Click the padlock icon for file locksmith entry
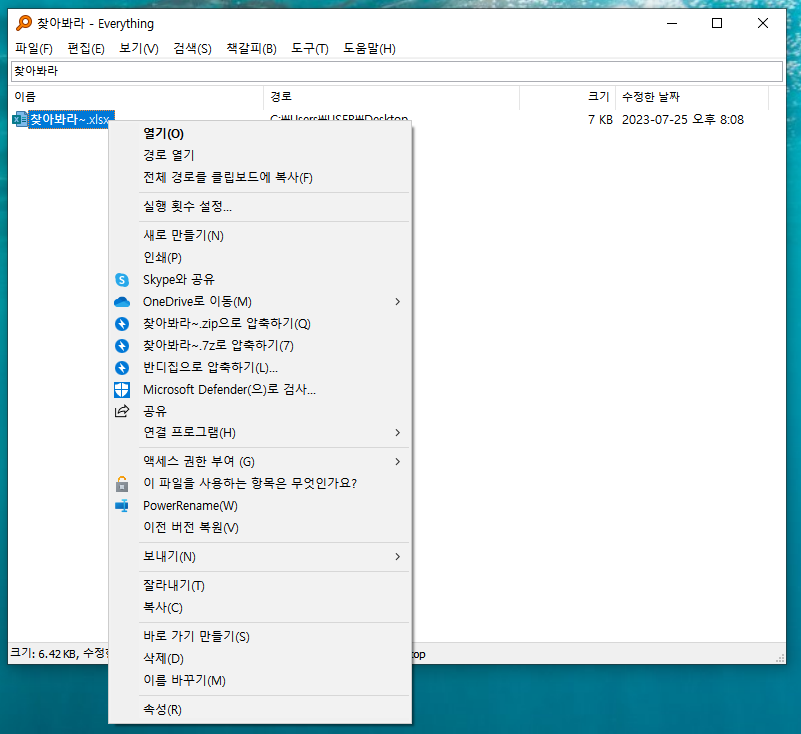Image resolution: width=801 pixels, height=734 pixels. pos(122,484)
